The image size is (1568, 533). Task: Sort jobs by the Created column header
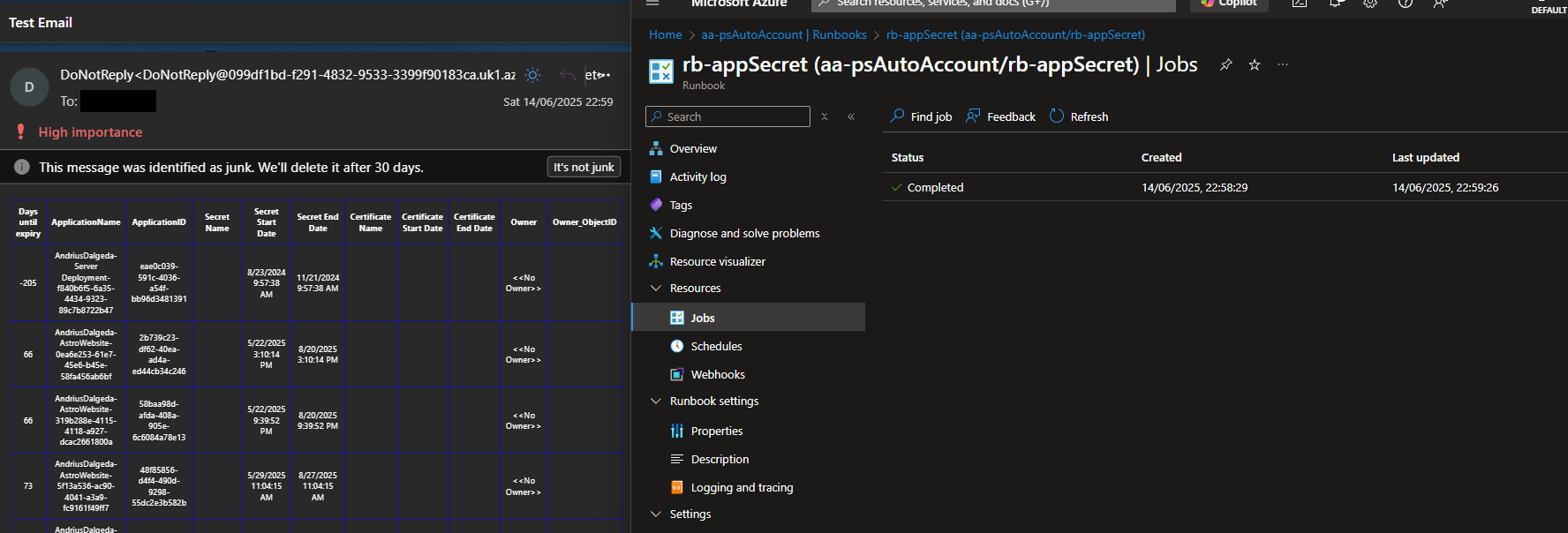(x=1161, y=157)
